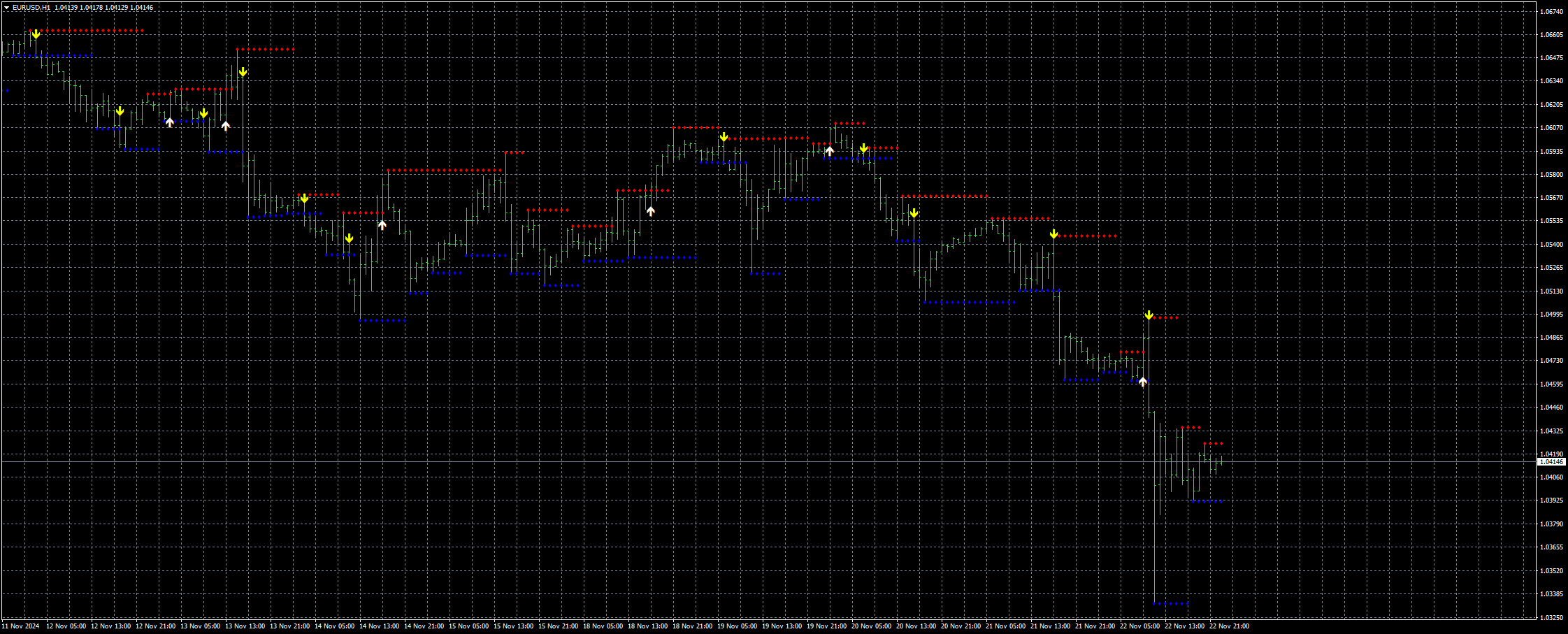Click the 15 Nov 05:00 time label
Screen dimensions: 1568x634
[x=468, y=626]
